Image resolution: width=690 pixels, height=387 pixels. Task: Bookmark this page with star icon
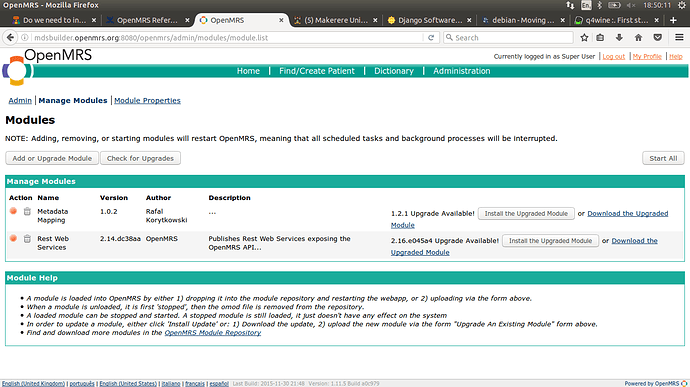tap(584, 37)
